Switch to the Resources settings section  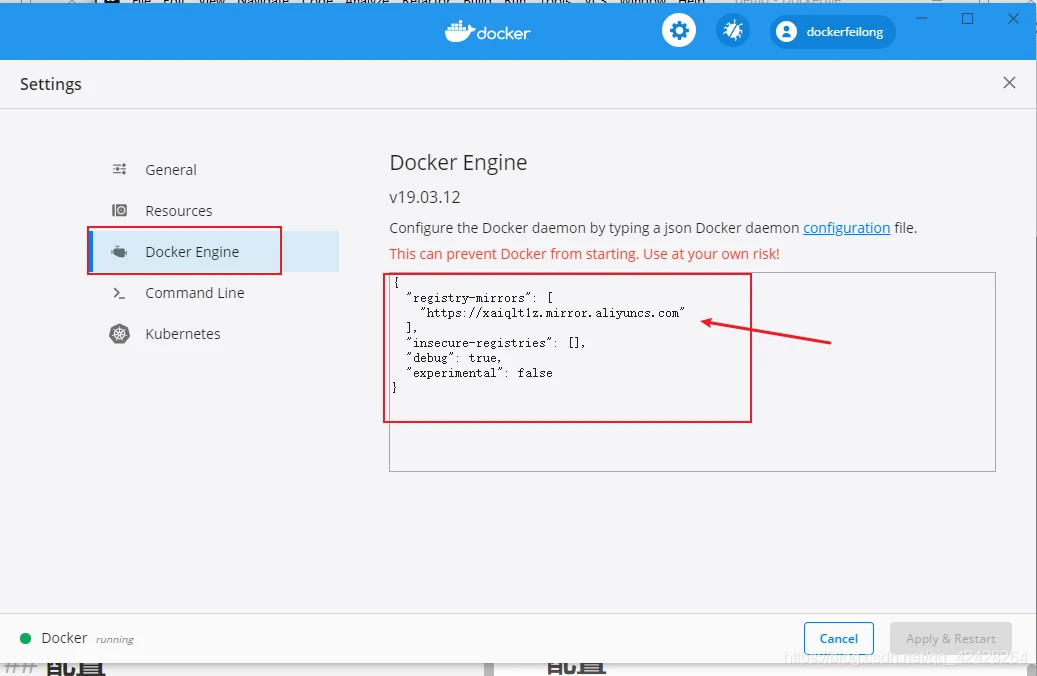[x=177, y=211]
